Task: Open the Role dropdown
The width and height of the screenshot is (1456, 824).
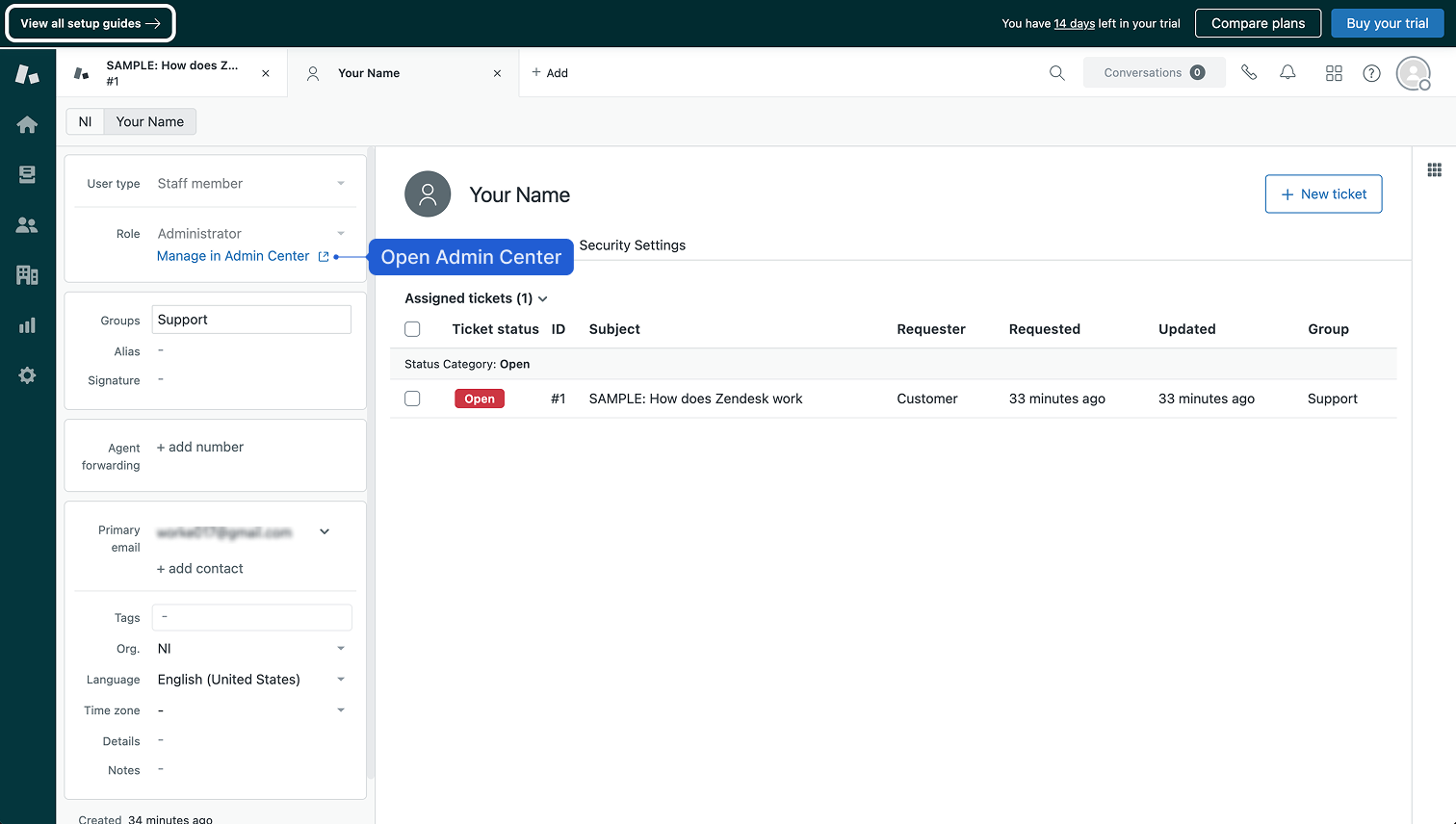Action: coord(251,233)
